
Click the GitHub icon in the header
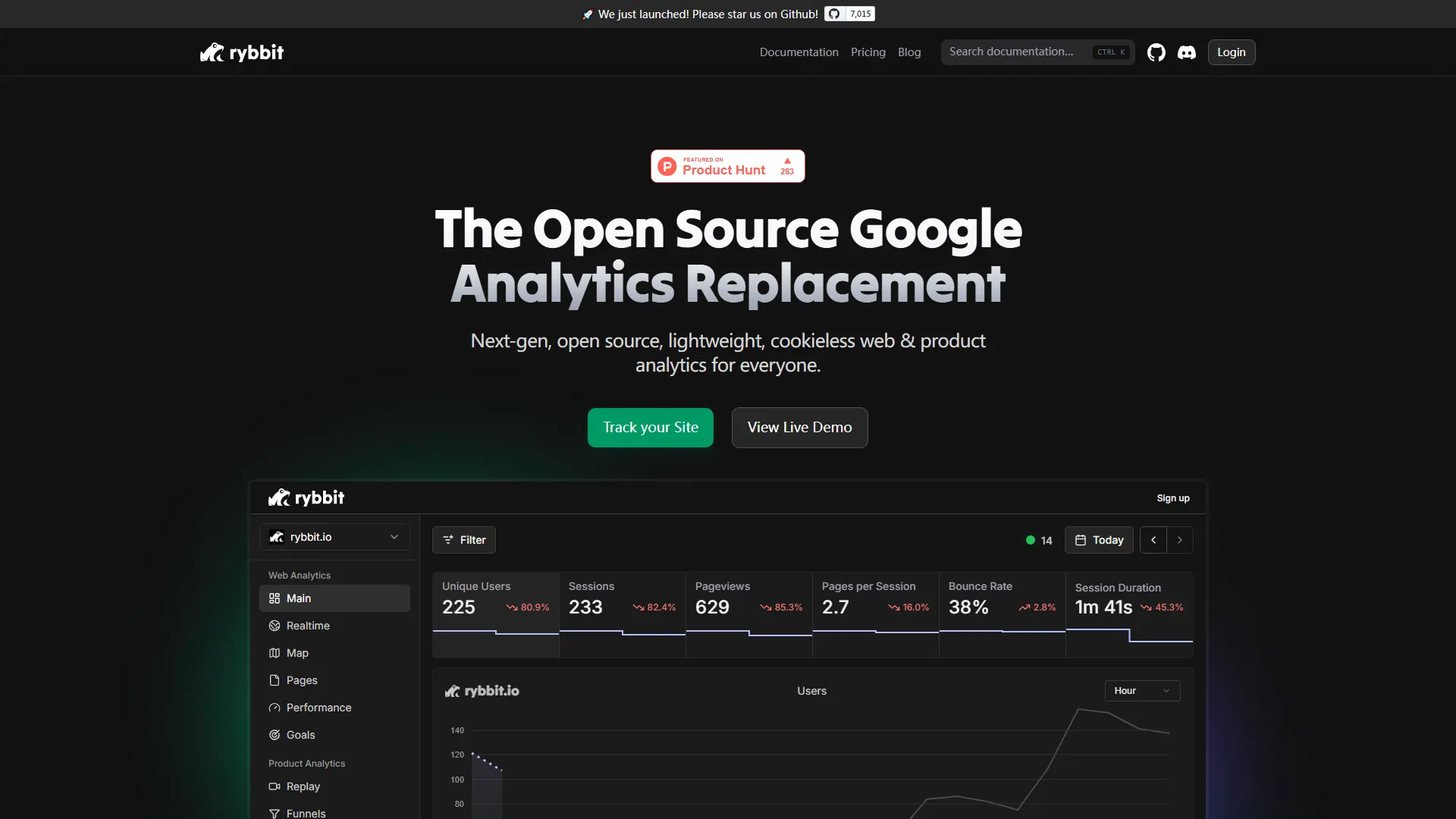(x=1156, y=52)
